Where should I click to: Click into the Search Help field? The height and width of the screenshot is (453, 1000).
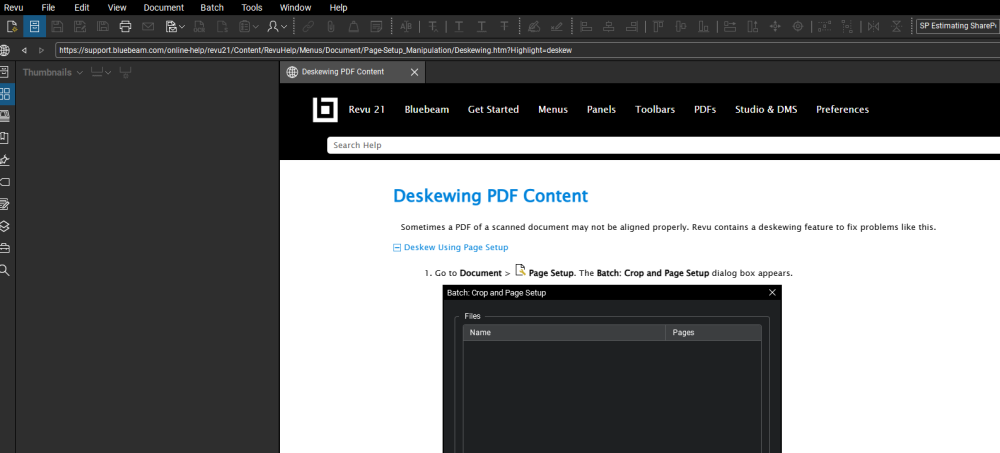pos(663,145)
